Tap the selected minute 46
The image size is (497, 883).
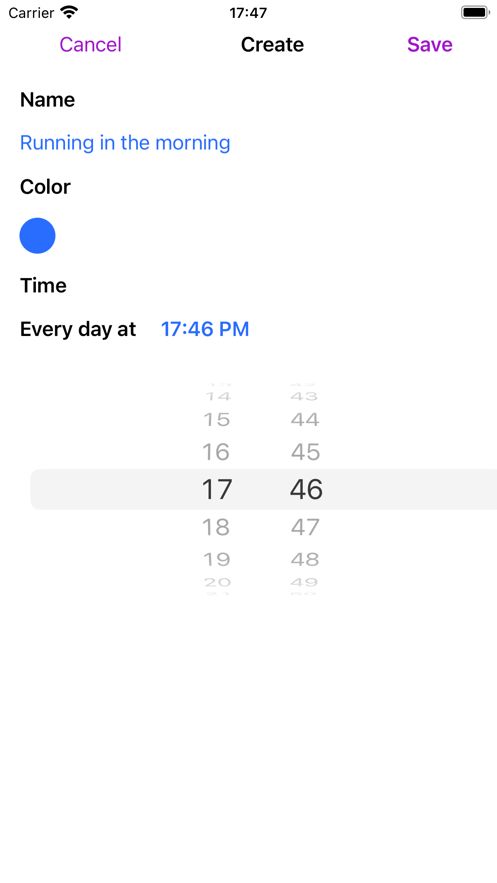tap(306, 489)
